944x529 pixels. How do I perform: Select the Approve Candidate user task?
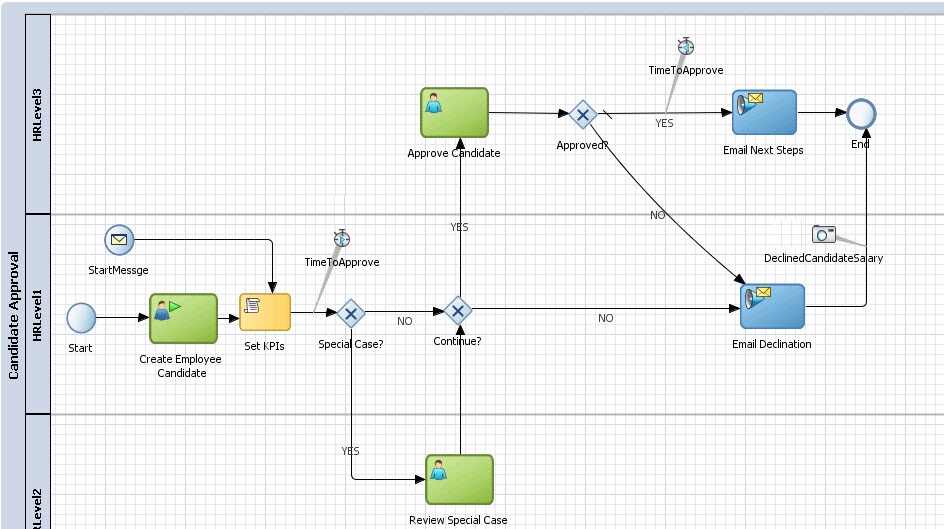click(x=454, y=113)
